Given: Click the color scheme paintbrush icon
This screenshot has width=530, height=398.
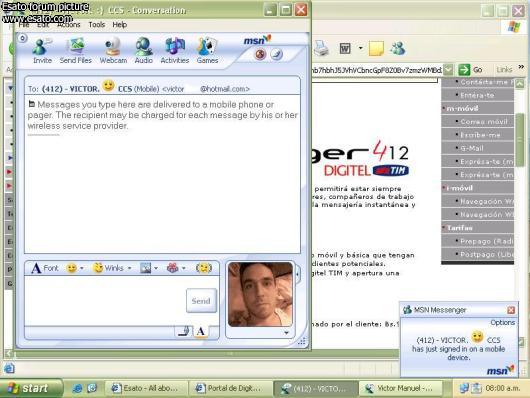Looking at the screenshot, I should pos(276,54).
